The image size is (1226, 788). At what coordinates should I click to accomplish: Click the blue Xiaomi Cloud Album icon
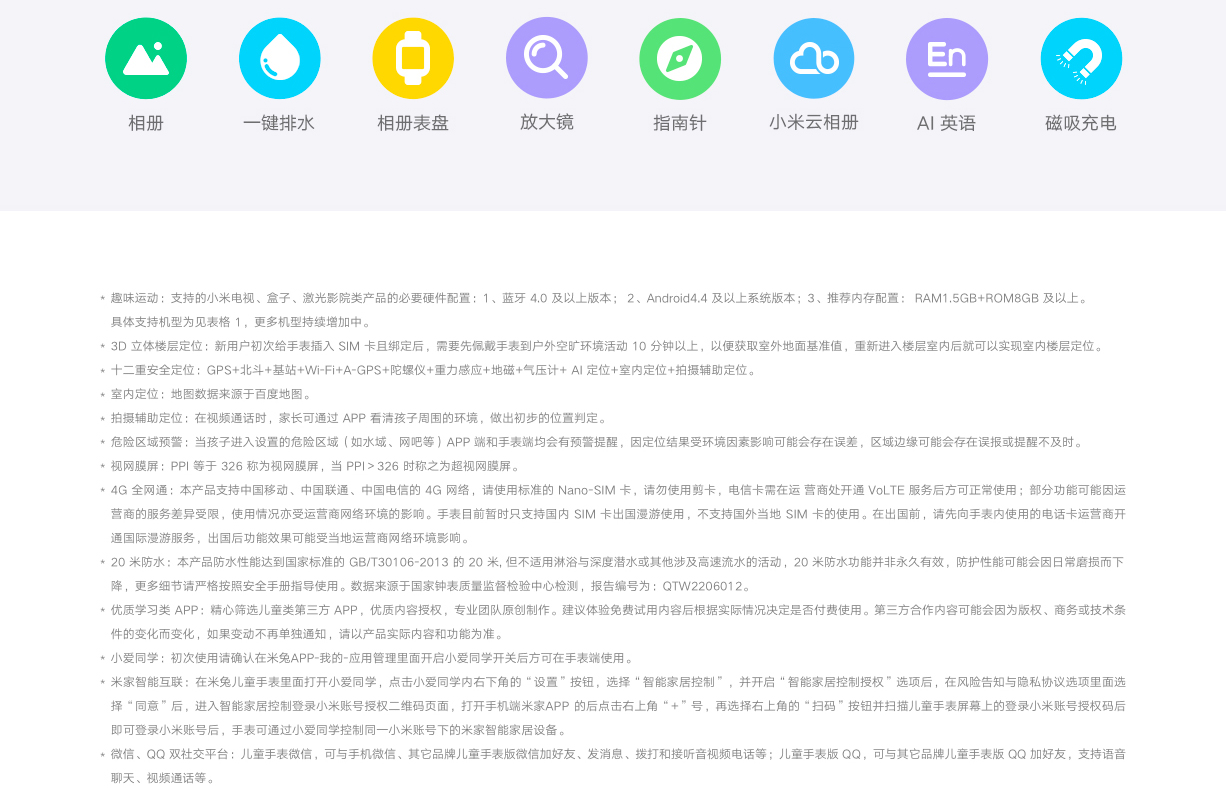coord(814,59)
